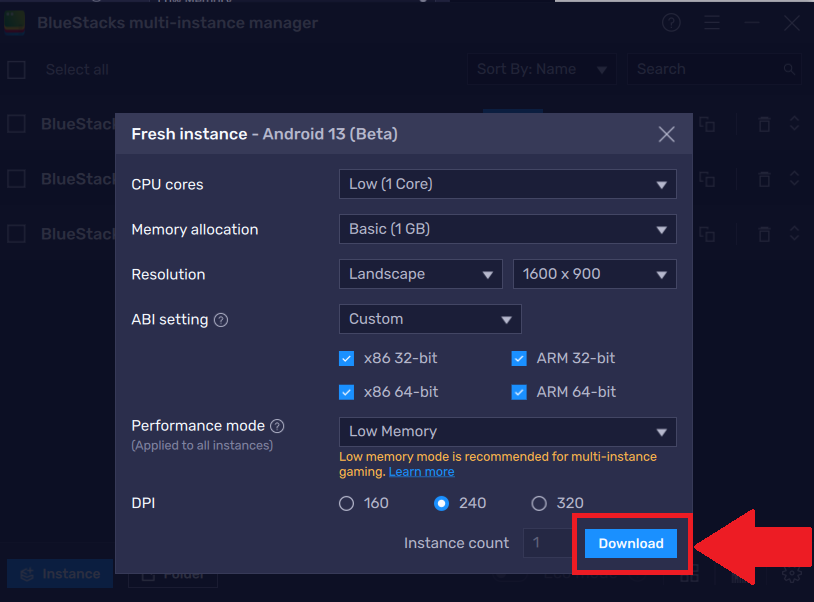Disable the x86 64-bit checkbox

[x=346, y=392]
